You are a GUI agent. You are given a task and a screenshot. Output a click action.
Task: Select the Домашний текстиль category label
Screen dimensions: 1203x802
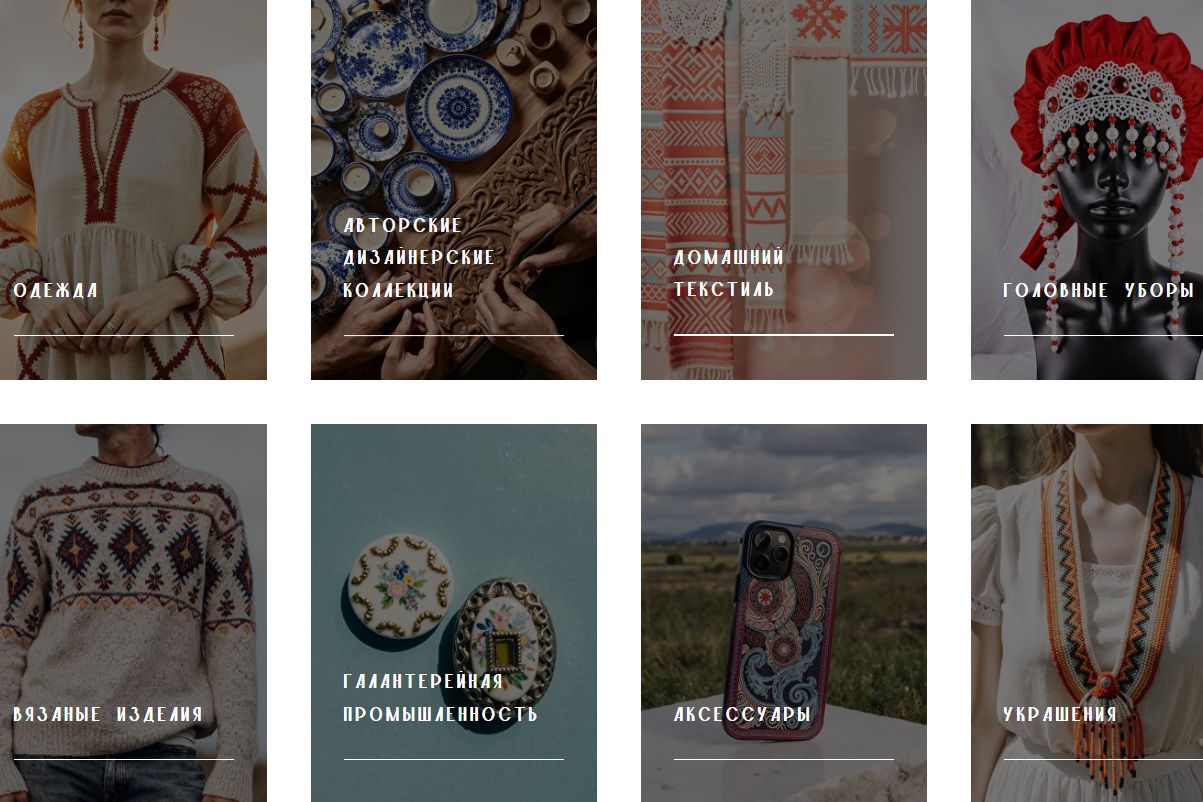(x=729, y=274)
